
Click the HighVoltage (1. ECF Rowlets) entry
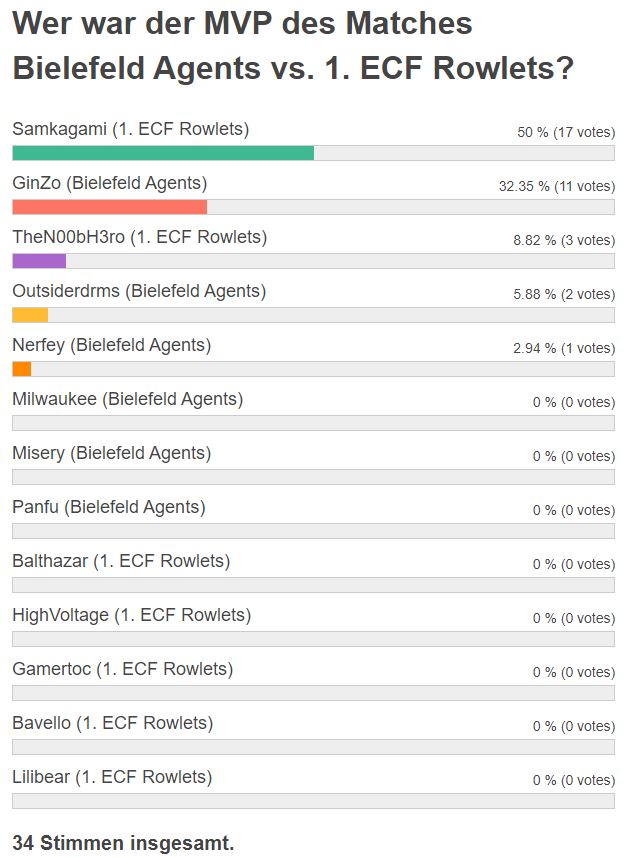pyautogui.click(x=132, y=615)
